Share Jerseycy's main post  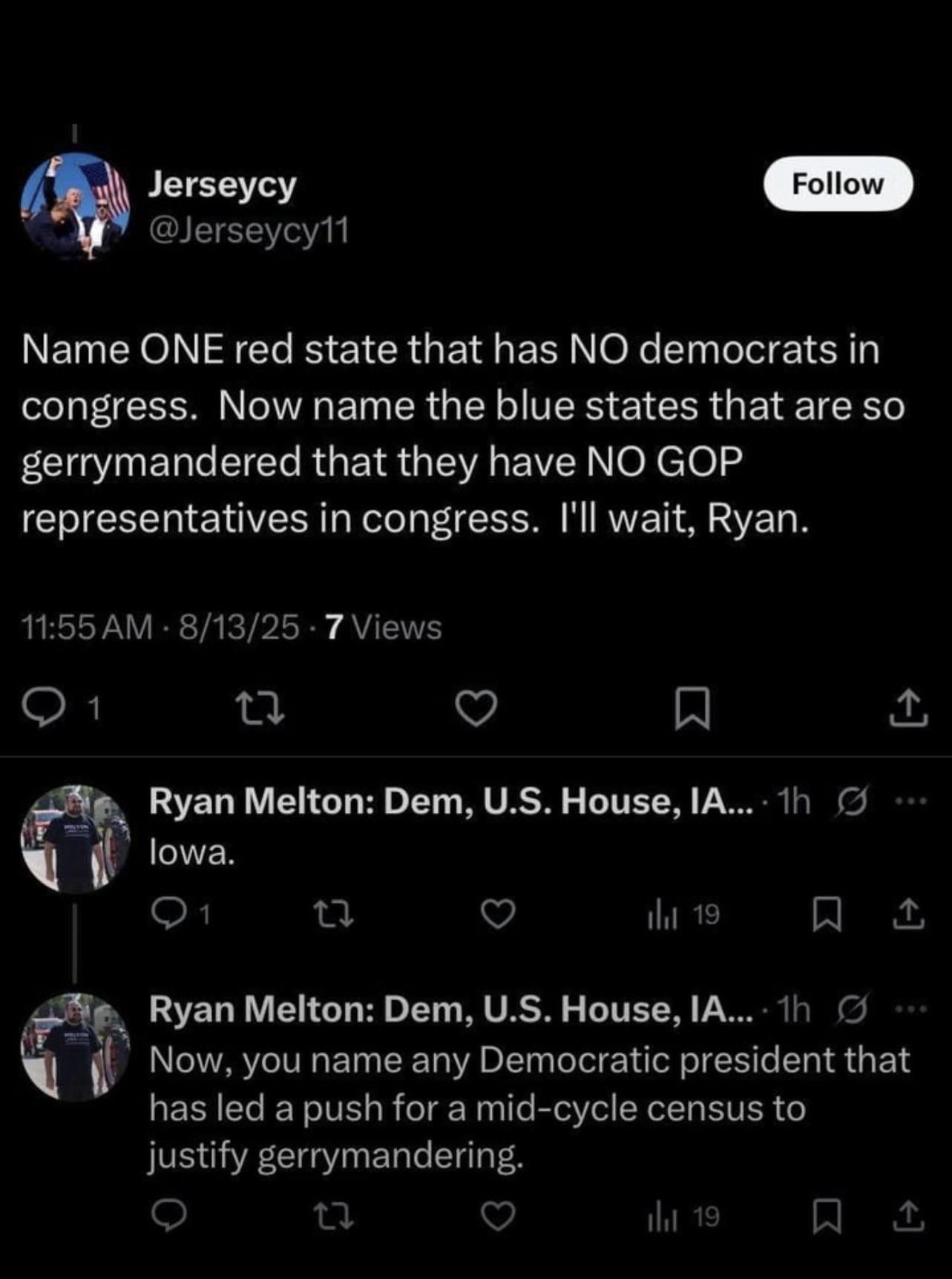click(907, 708)
